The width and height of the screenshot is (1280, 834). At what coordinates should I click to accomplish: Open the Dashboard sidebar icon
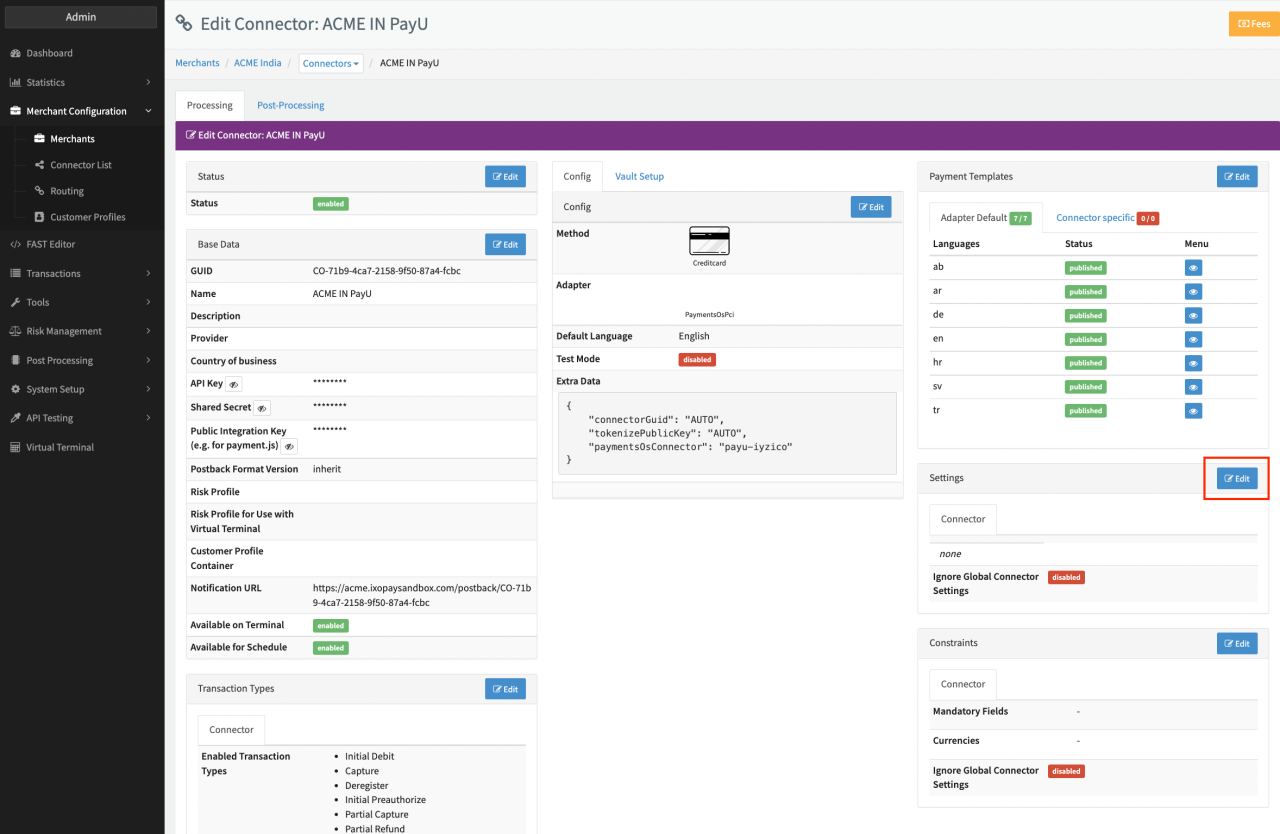[x=16, y=53]
